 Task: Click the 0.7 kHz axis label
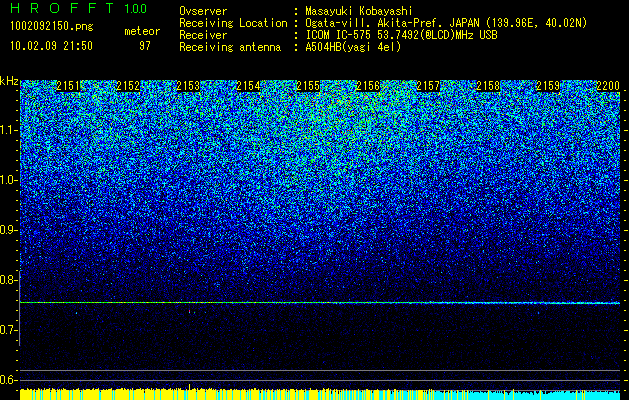pyautogui.click(x=9, y=330)
